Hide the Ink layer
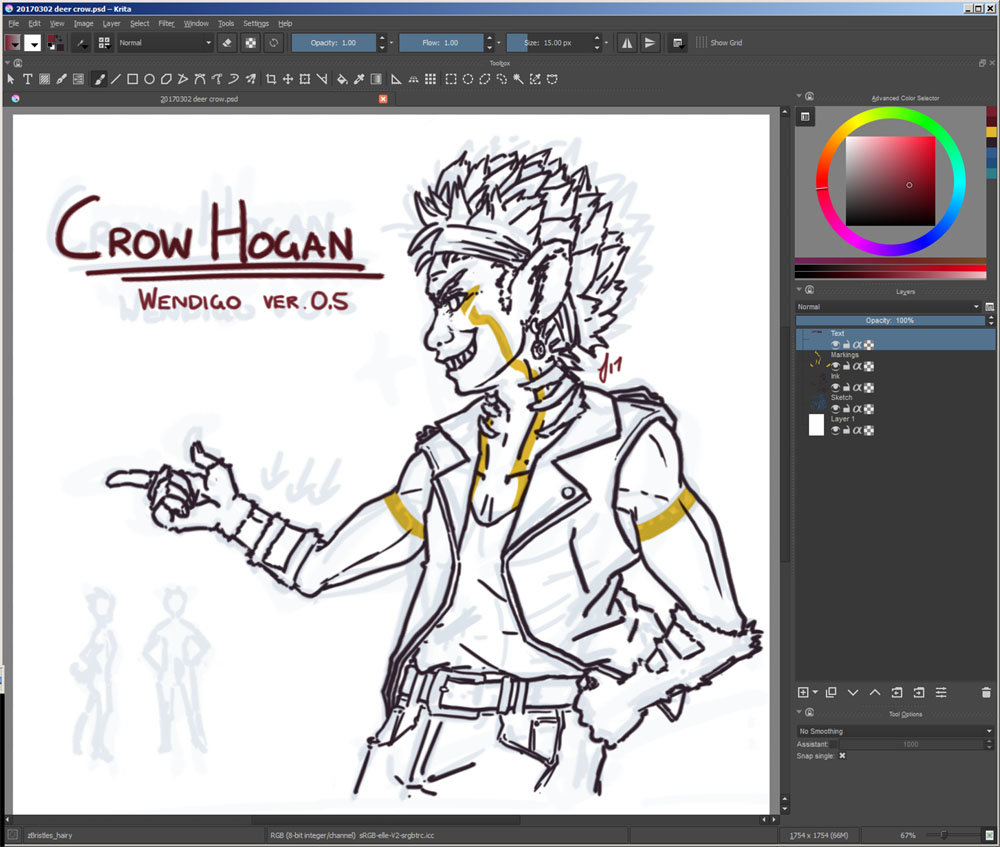Image resolution: width=1000 pixels, height=847 pixels. click(x=835, y=387)
